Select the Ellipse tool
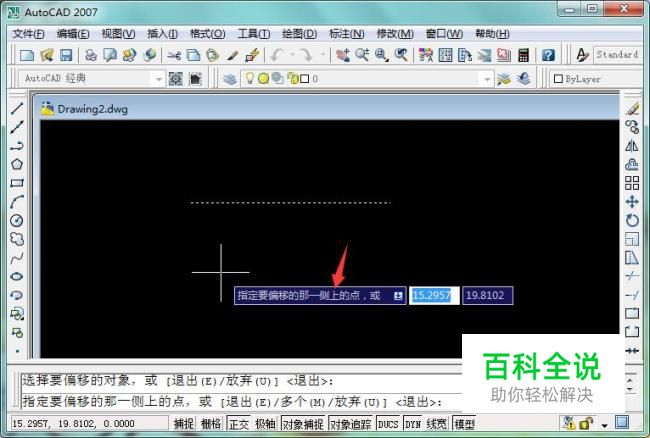650x438 pixels. click(x=17, y=276)
